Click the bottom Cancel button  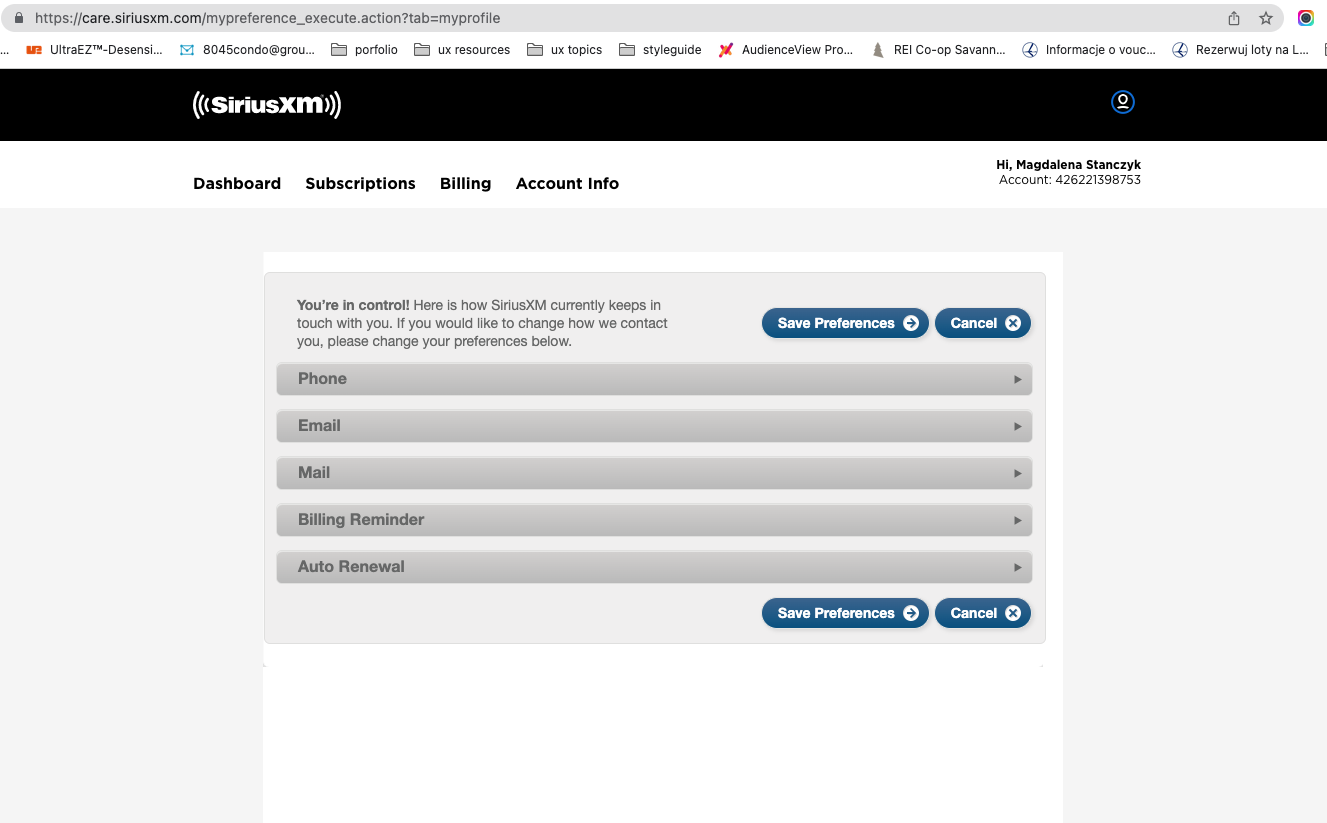[982, 613]
